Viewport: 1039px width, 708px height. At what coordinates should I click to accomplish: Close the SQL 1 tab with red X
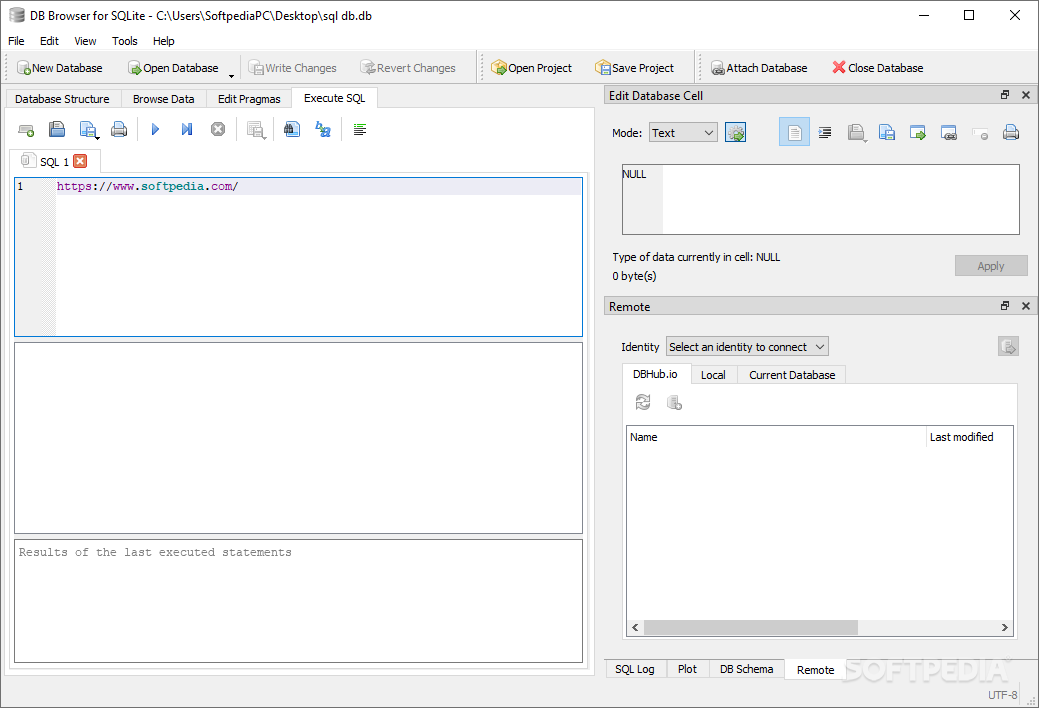80,161
